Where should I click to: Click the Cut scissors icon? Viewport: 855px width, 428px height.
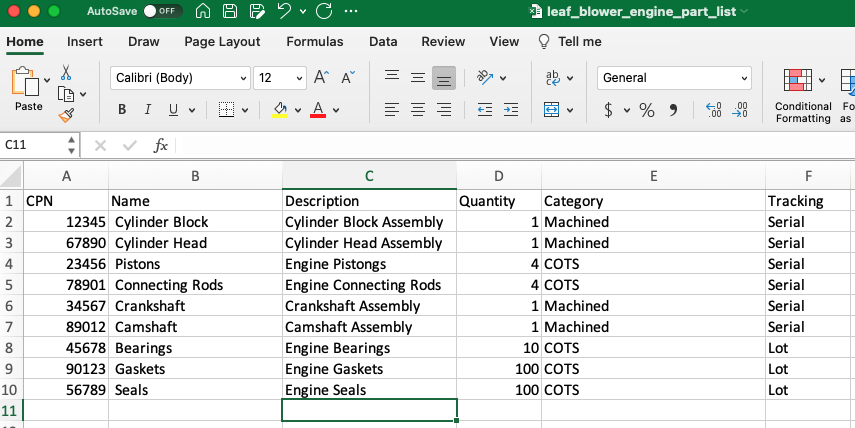click(66, 73)
